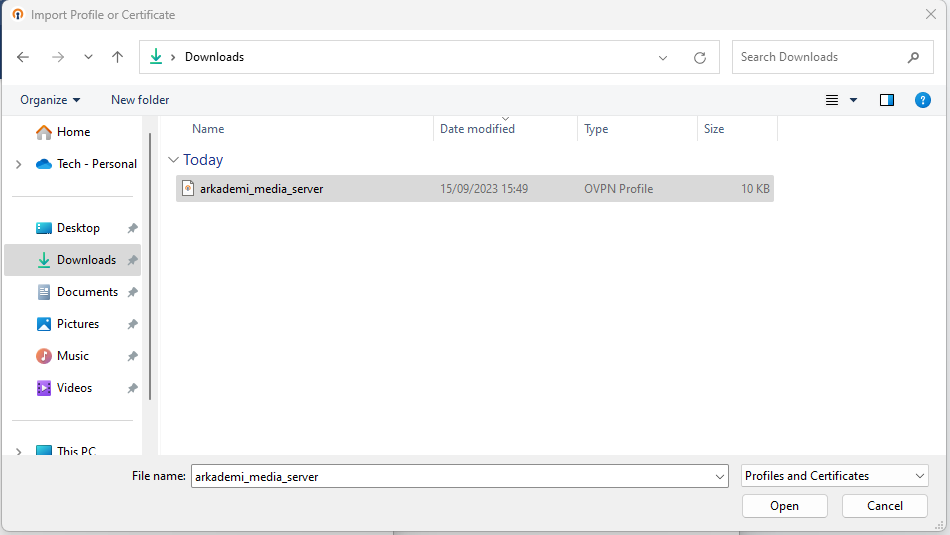Refresh the Downloads folder view
The width and height of the screenshot is (950, 535).
coord(700,58)
